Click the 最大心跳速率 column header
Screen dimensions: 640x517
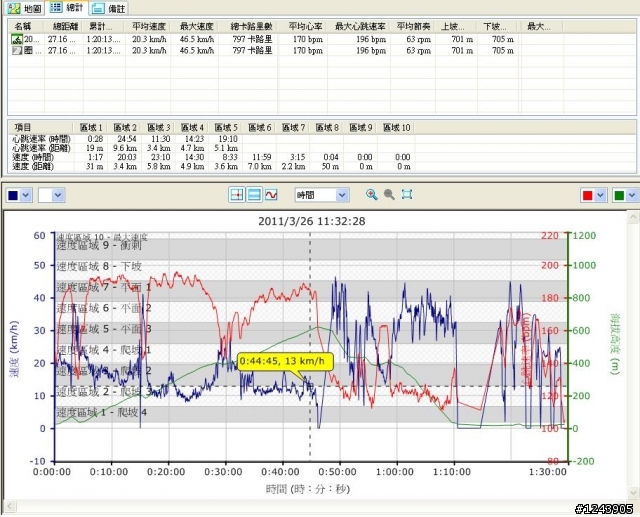coord(359,27)
